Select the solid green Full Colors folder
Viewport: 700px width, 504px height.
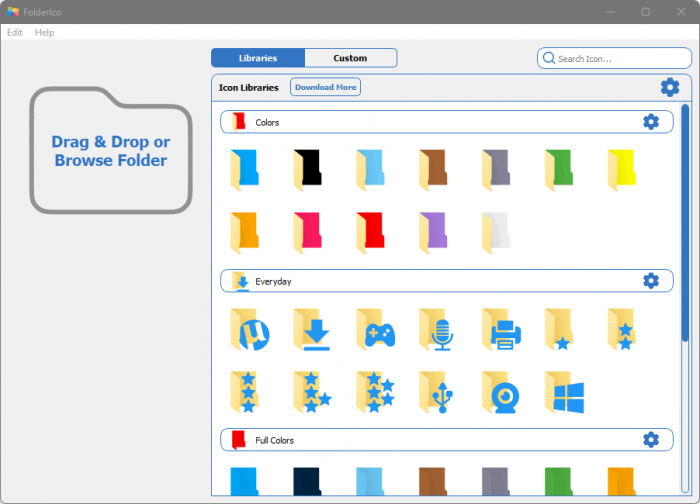coord(559,481)
